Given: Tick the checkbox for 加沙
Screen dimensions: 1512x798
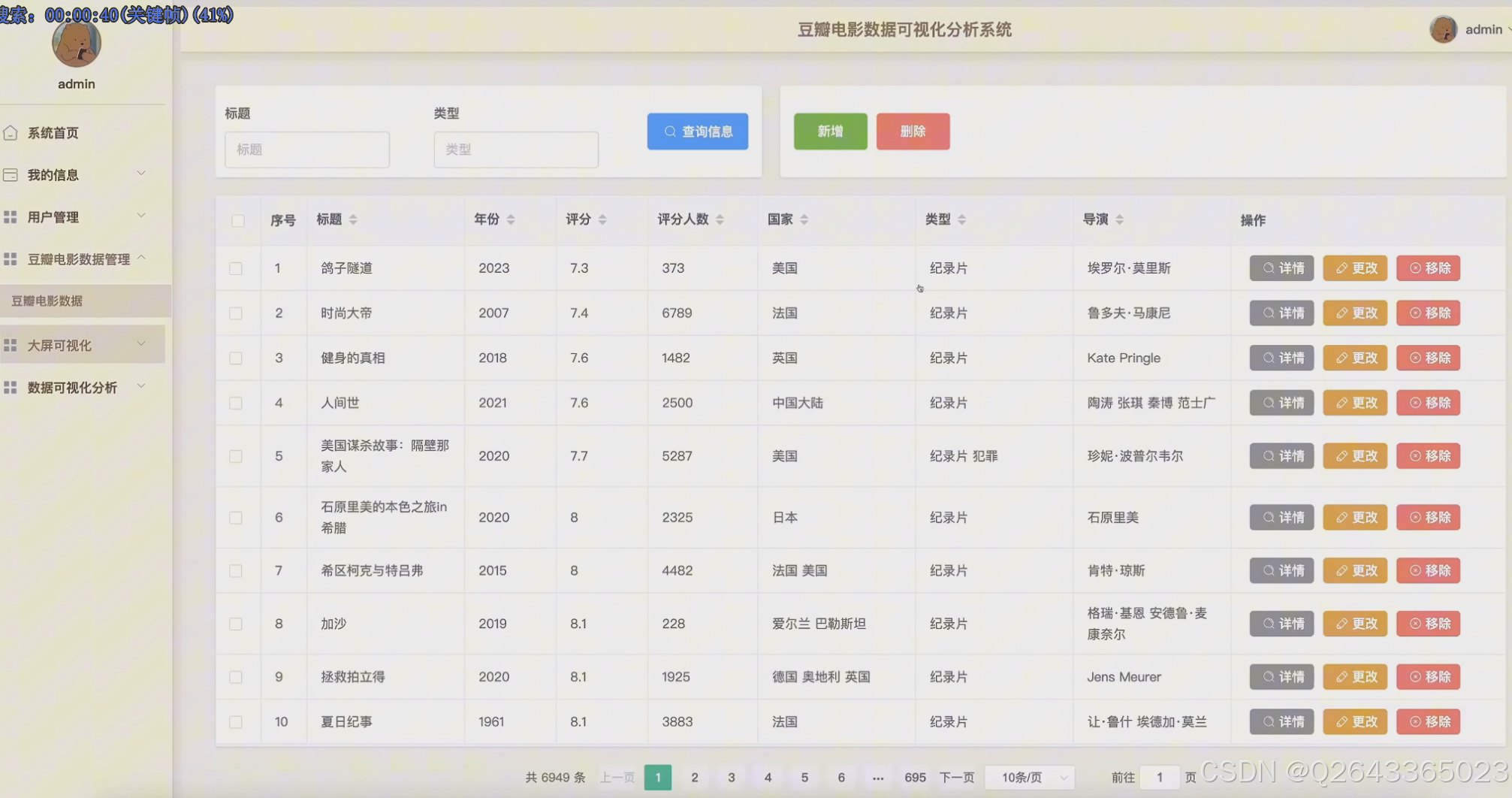Looking at the screenshot, I should click(x=236, y=624).
